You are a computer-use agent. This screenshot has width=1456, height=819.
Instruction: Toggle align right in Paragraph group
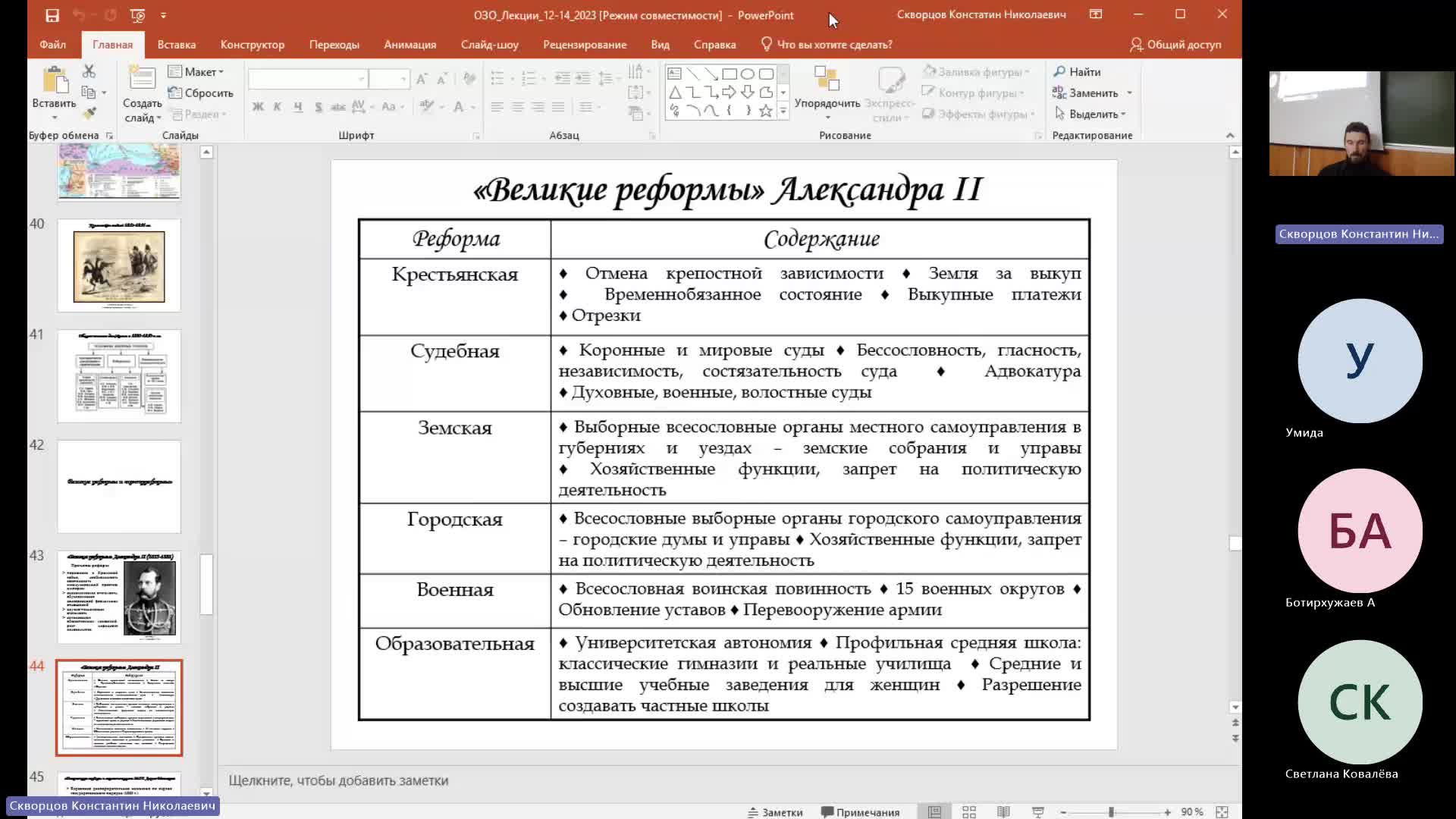pyautogui.click(x=538, y=107)
